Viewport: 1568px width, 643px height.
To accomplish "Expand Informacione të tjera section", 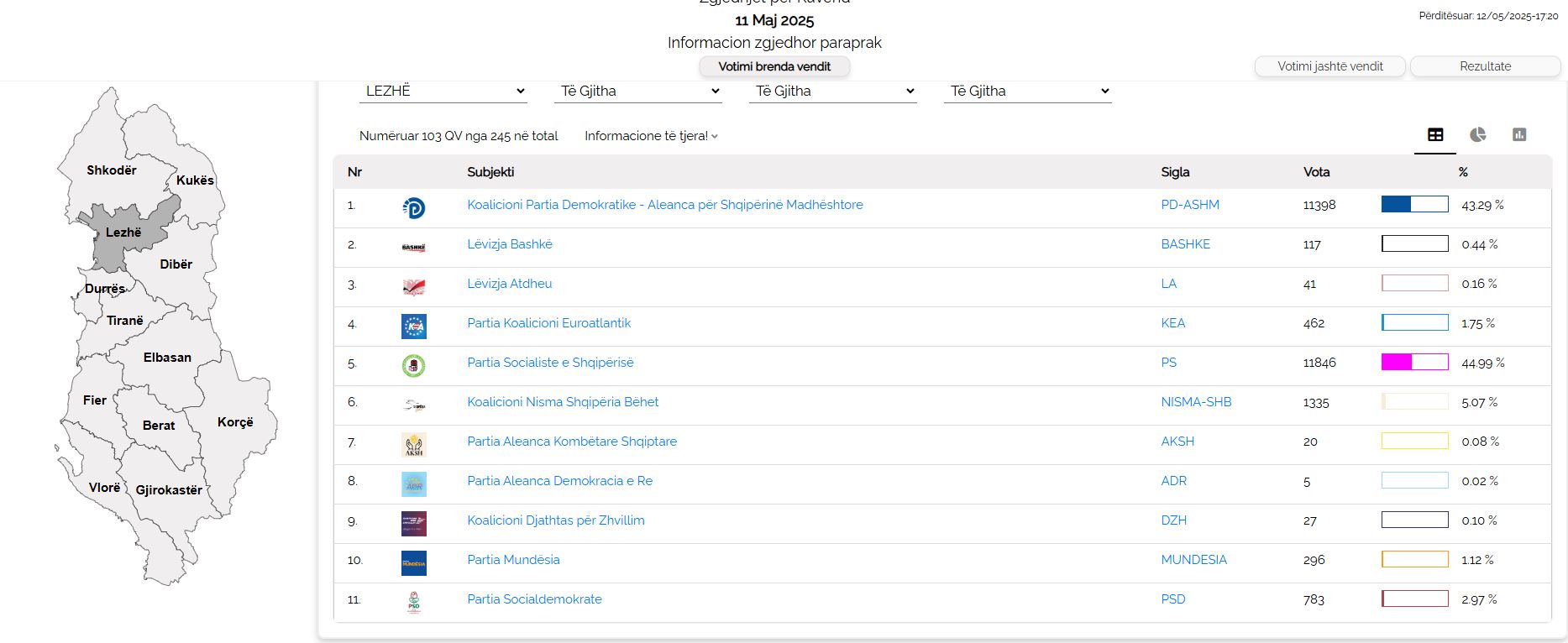I will pos(651,136).
